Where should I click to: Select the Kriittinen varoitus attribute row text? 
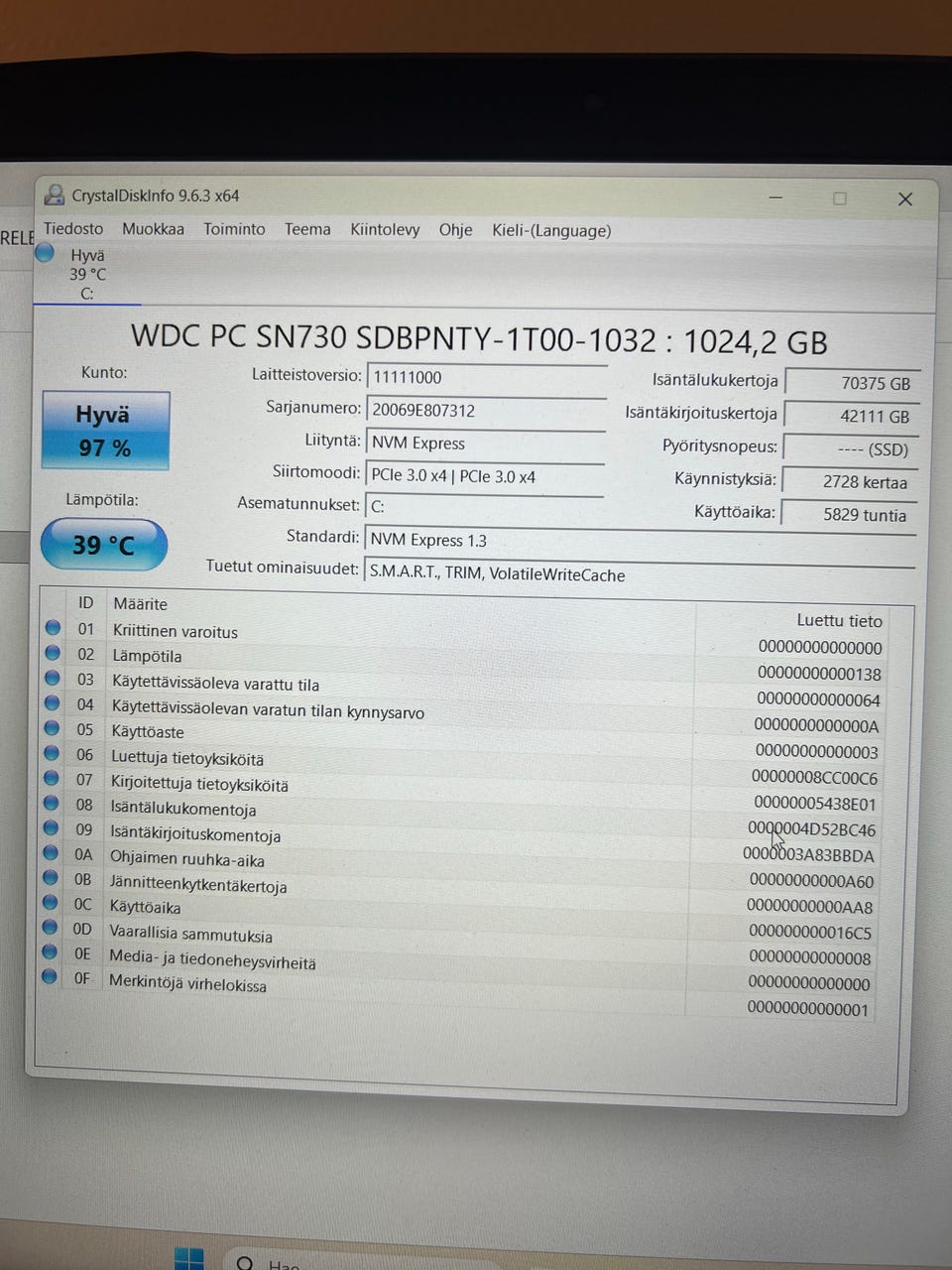[x=176, y=631]
